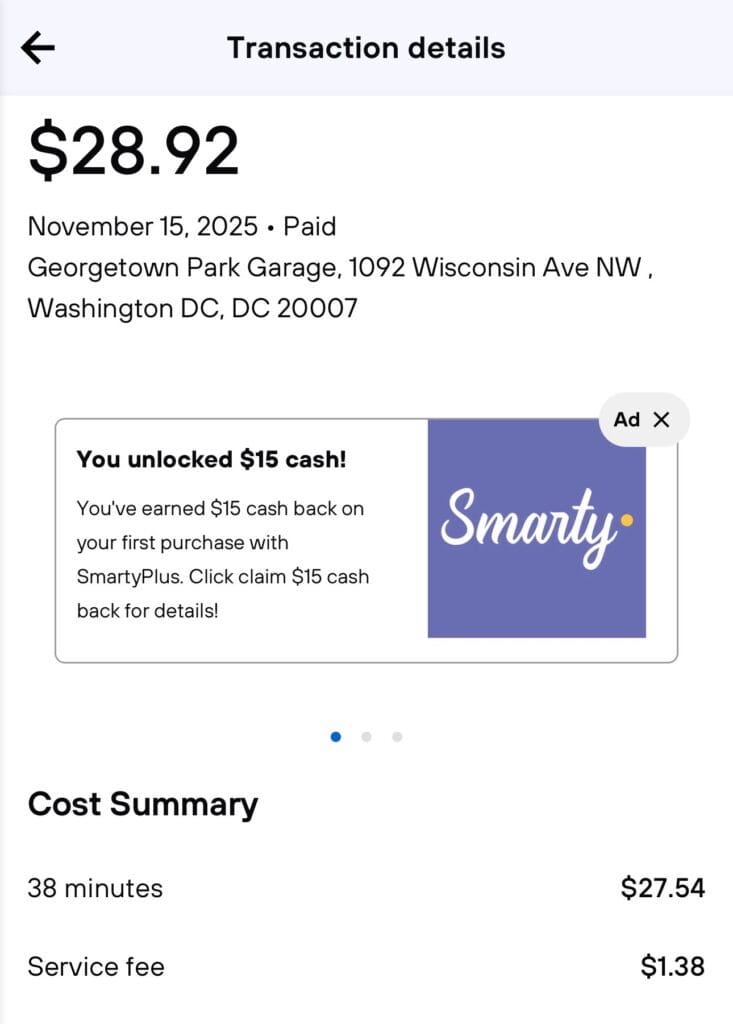Tap the $1.38 service fee amount

tap(672, 967)
